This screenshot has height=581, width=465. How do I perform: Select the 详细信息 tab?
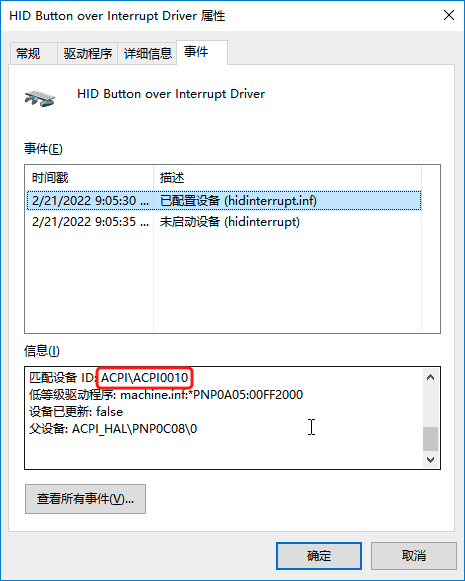[x=147, y=54]
